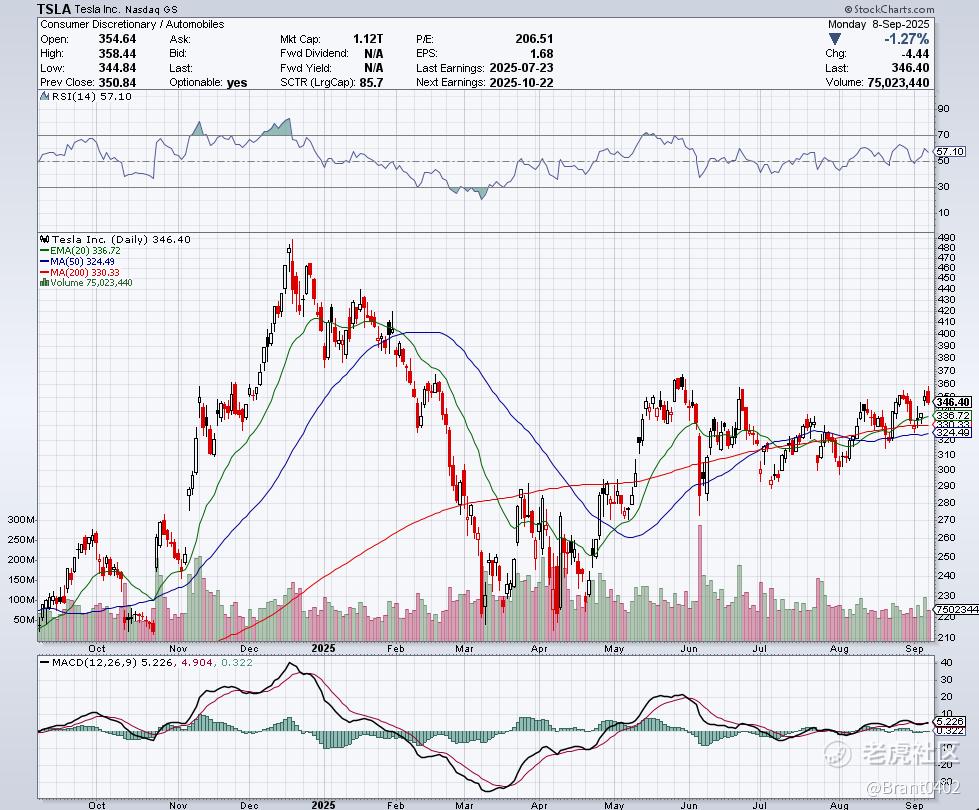This screenshot has height=810, width=979.
Task: Click the 300M label on the volume axis
Action: pyautogui.click(x=21, y=520)
